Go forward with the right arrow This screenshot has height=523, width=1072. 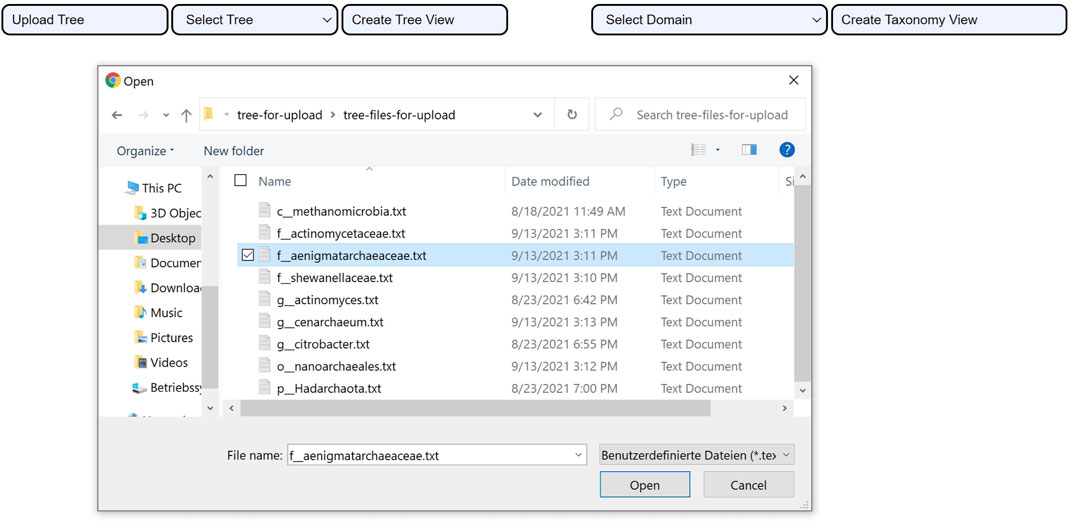point(143,116)
